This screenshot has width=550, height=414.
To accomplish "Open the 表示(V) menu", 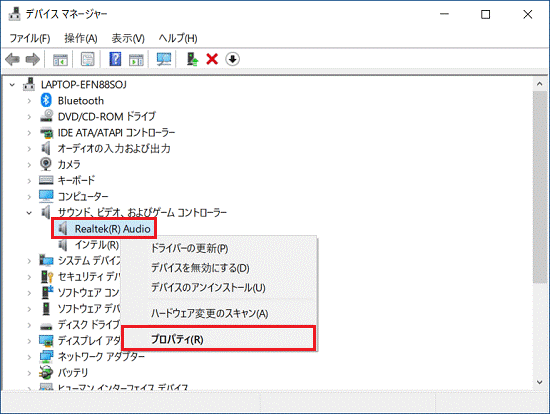I will pyautogui.click(x=128, y=38).
